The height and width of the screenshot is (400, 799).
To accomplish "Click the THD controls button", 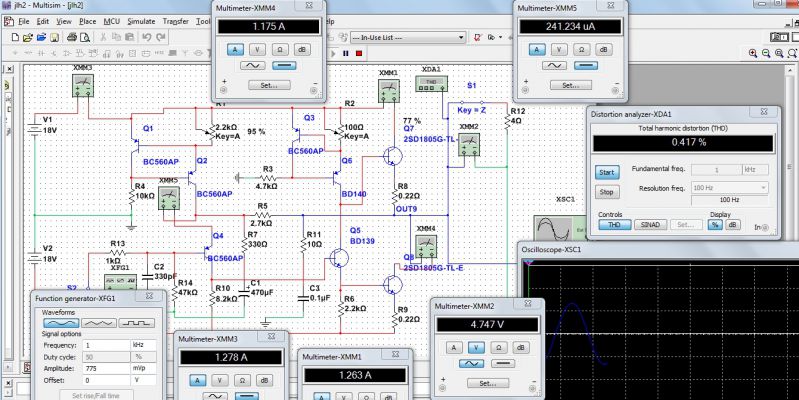I will click(615, 225).
